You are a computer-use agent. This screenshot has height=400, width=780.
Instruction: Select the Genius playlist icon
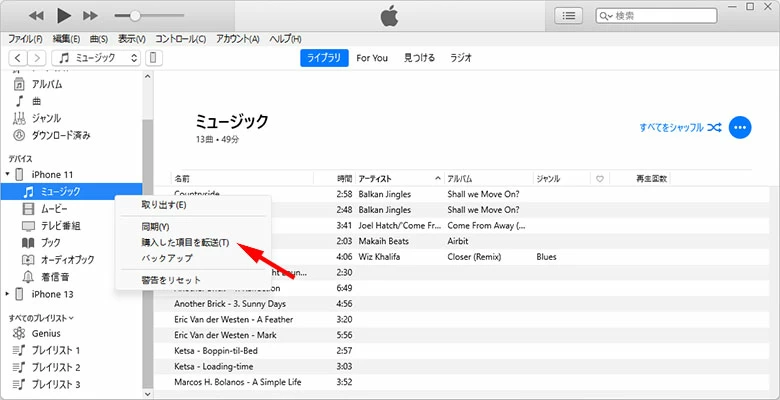pos(18,334)
